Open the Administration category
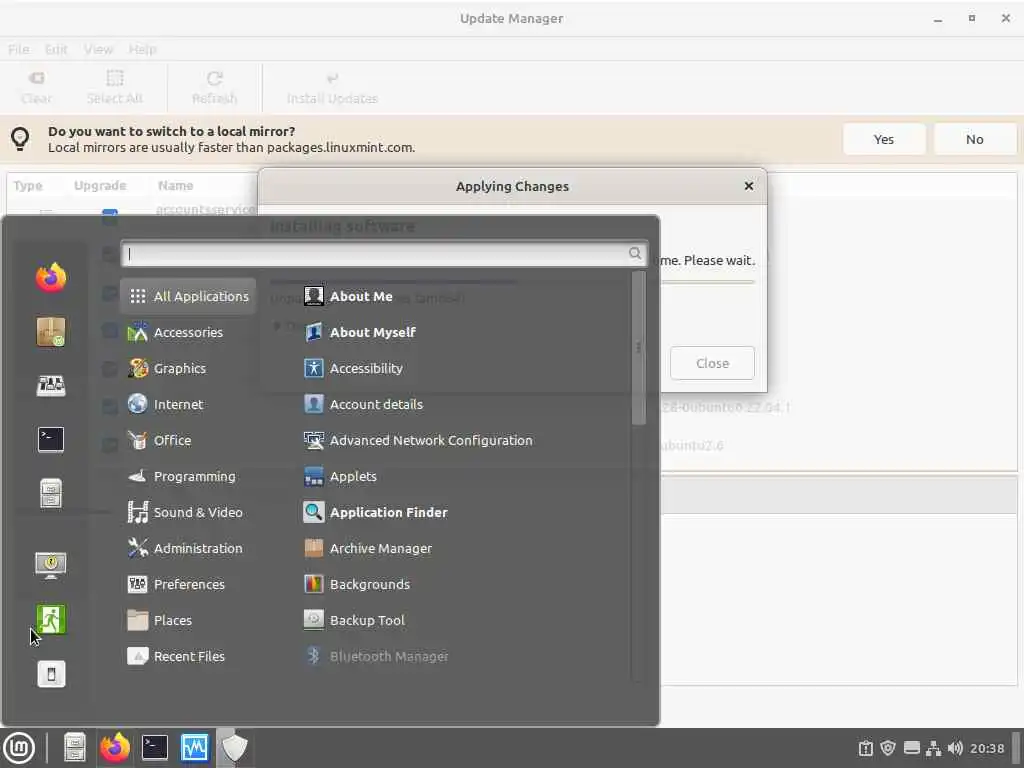1024x768 pixels. coord(188,548)
